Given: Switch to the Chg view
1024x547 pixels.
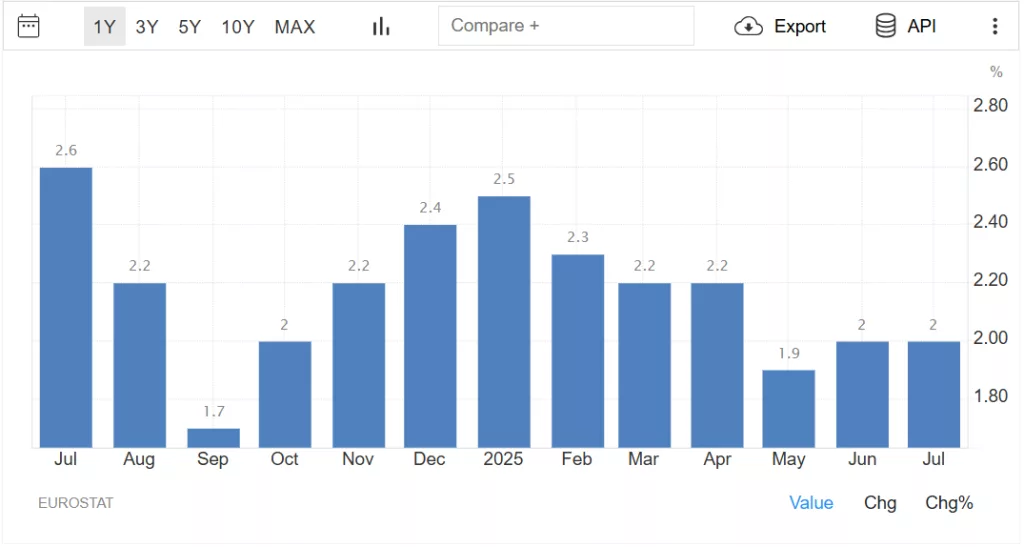Looking at the screenshot, I should tap(880, 503).
